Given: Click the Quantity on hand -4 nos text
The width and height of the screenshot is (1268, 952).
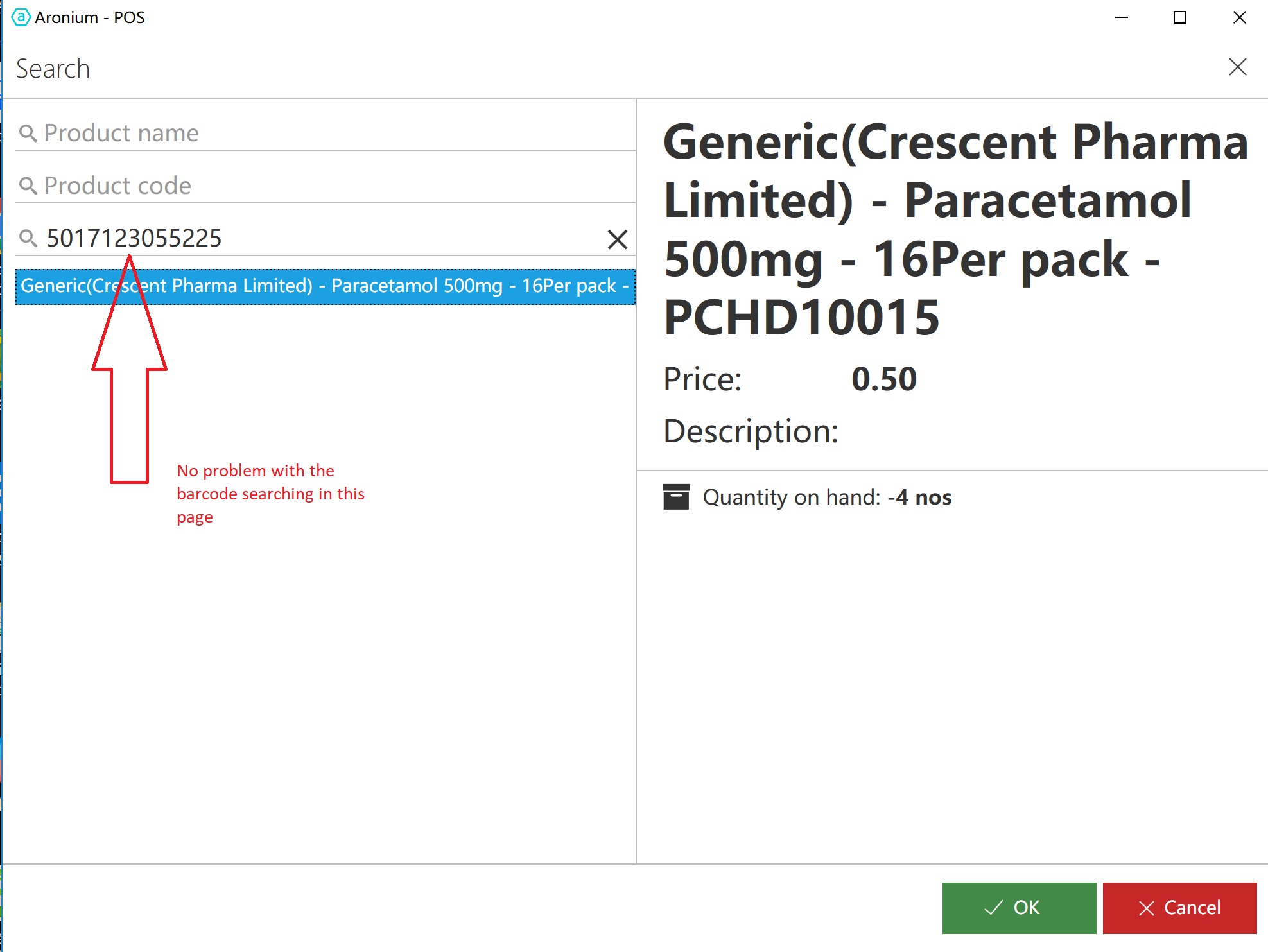Looking at the screenshot, I should (827, 498).
